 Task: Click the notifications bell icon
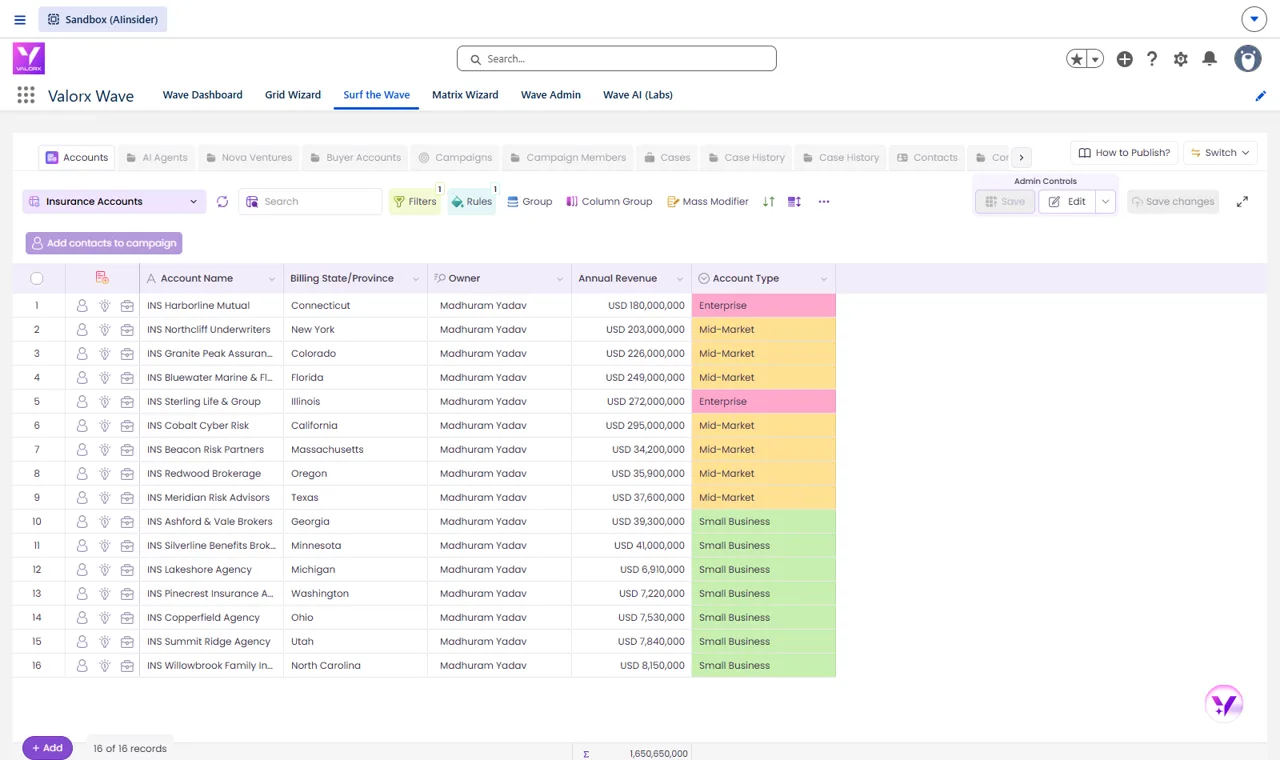coord(1209,59)
